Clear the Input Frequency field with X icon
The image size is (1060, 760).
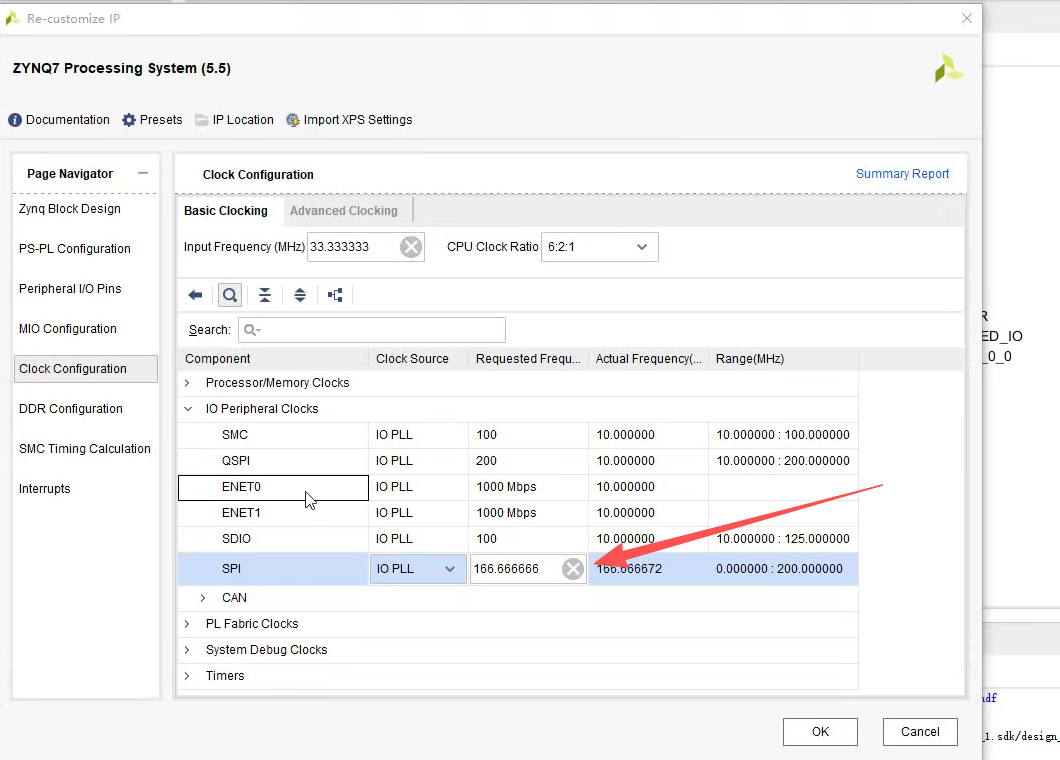[x=410, y=247]
